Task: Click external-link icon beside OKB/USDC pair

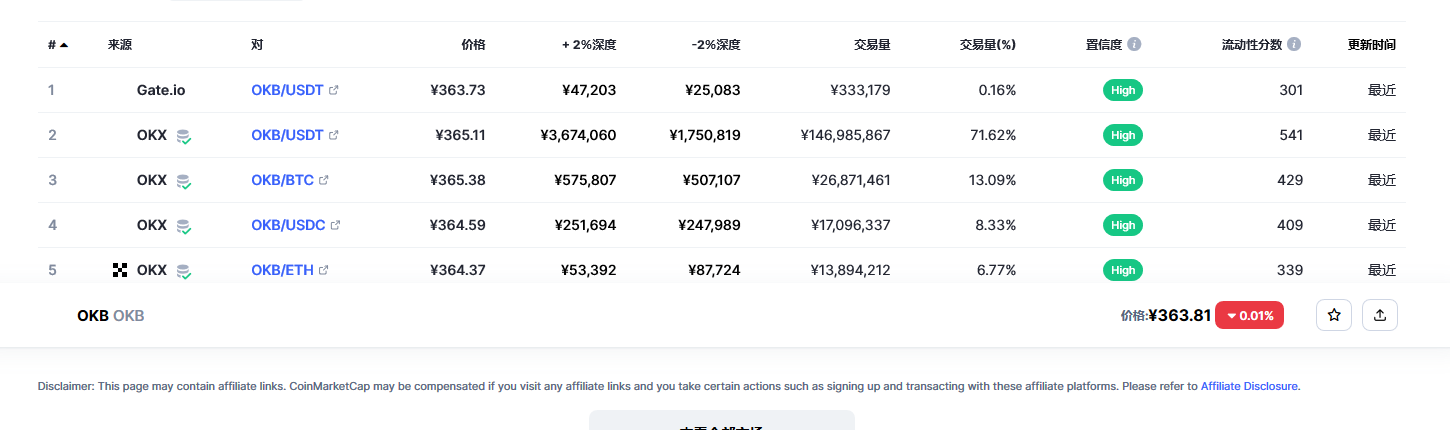Action: [336, 226]
